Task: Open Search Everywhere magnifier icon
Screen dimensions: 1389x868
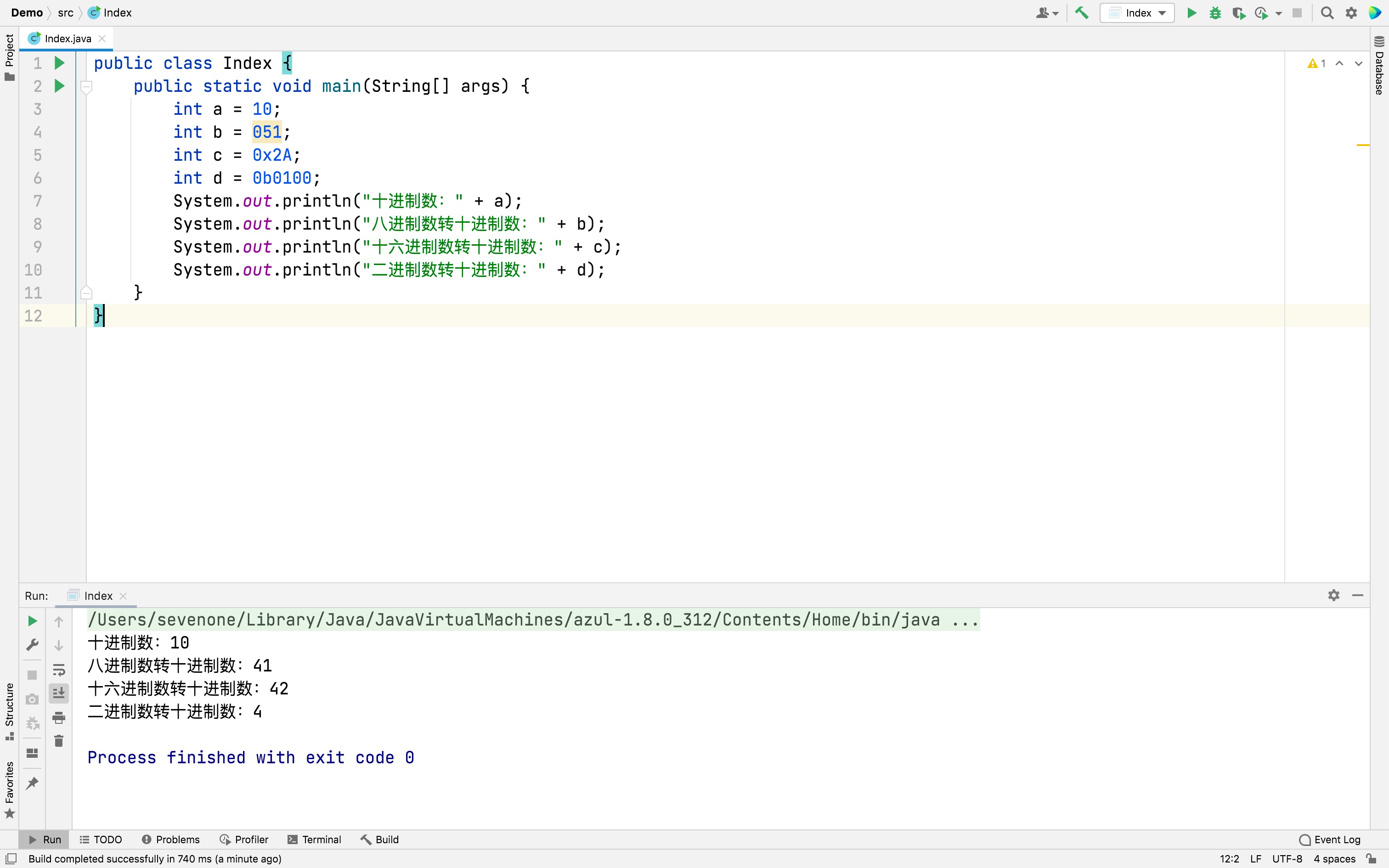Action: pos(1327,13)
